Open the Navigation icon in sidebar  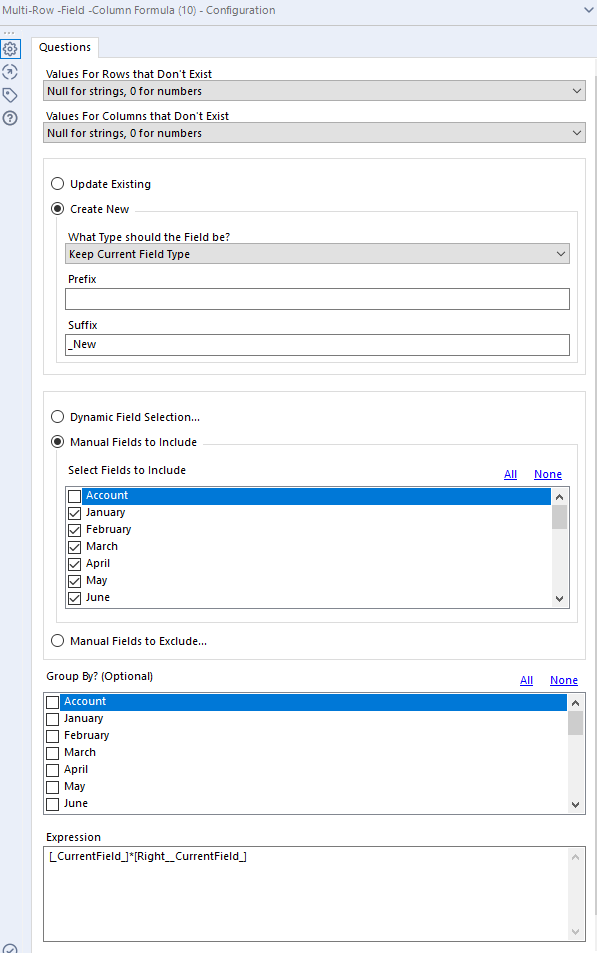(10, 72)
